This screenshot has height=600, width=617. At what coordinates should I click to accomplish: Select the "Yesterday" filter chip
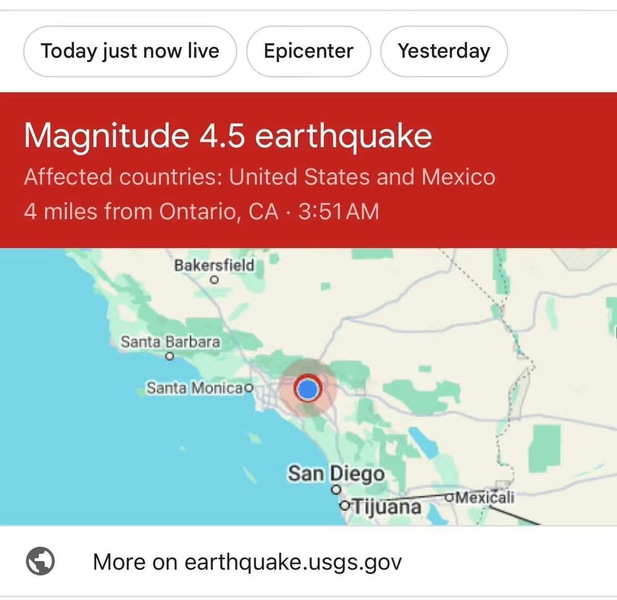444,51
